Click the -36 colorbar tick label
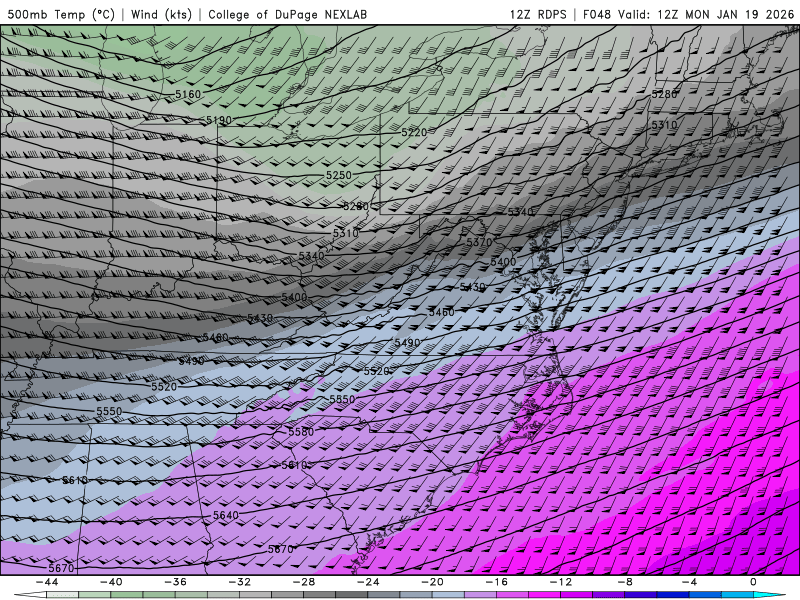Image resolution: width=800 pixels, height=600 pixels. pos(176,582)
